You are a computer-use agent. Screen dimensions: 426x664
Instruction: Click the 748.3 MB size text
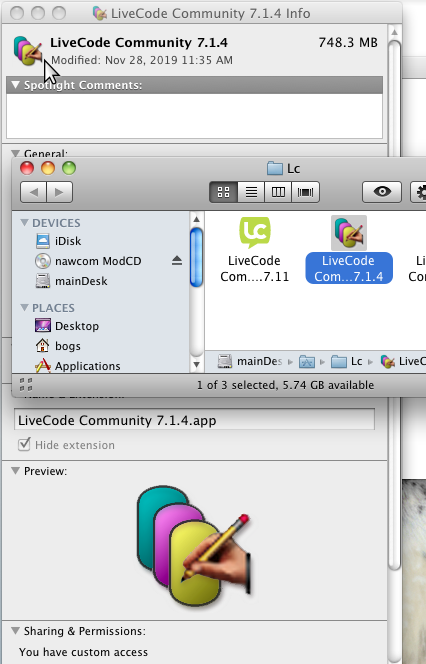[x=348, y=42]
